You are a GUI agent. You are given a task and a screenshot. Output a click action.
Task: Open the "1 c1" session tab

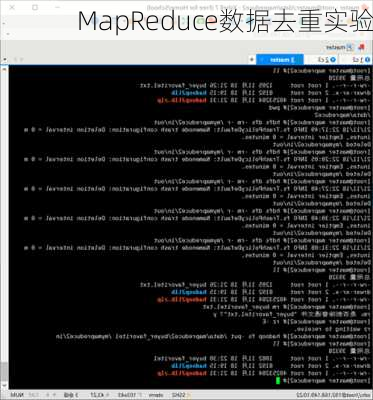[x=357, y=60]
